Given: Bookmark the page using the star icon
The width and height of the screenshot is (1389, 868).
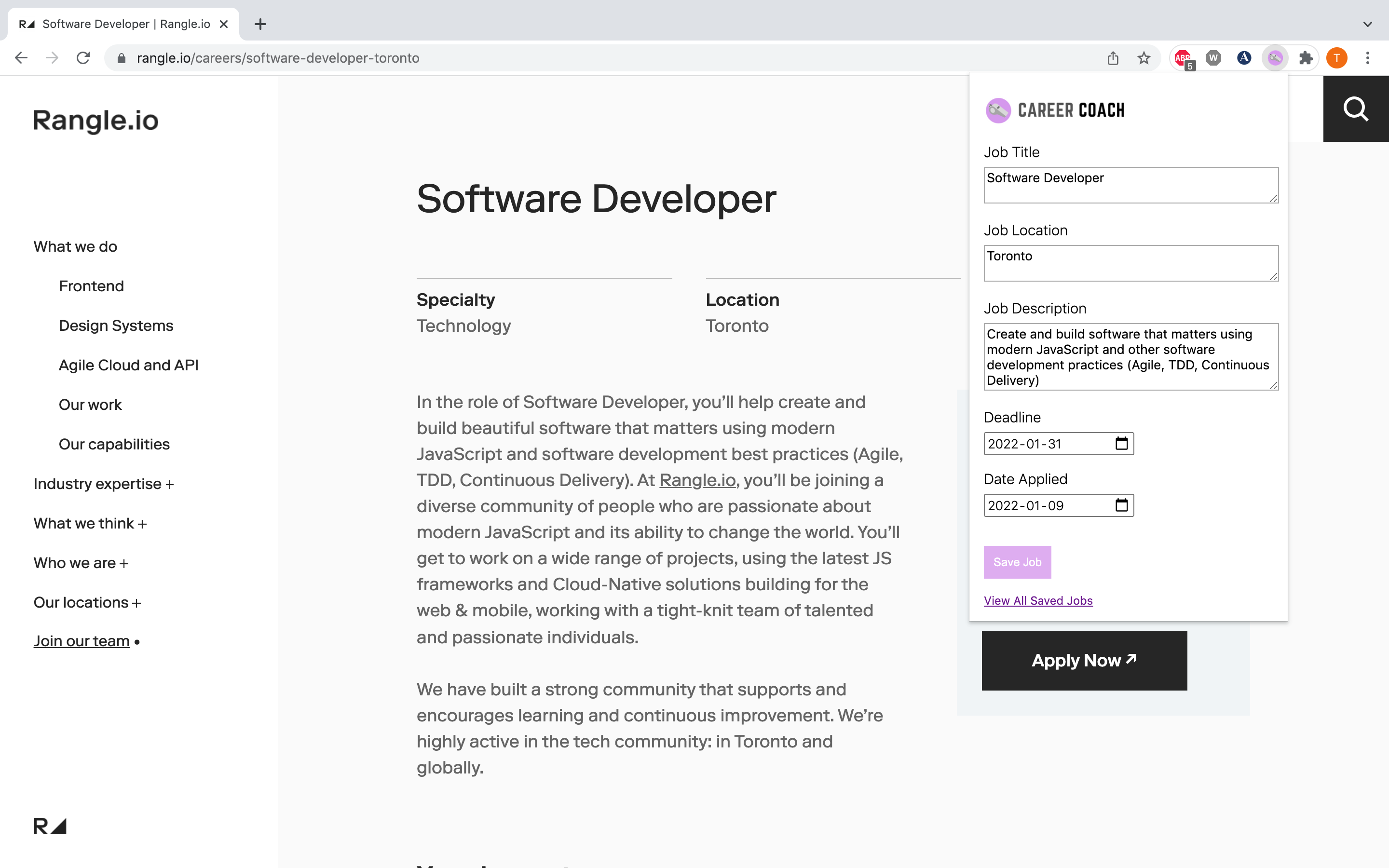Looking at the screenshot, I should (x=1144, y=58).
